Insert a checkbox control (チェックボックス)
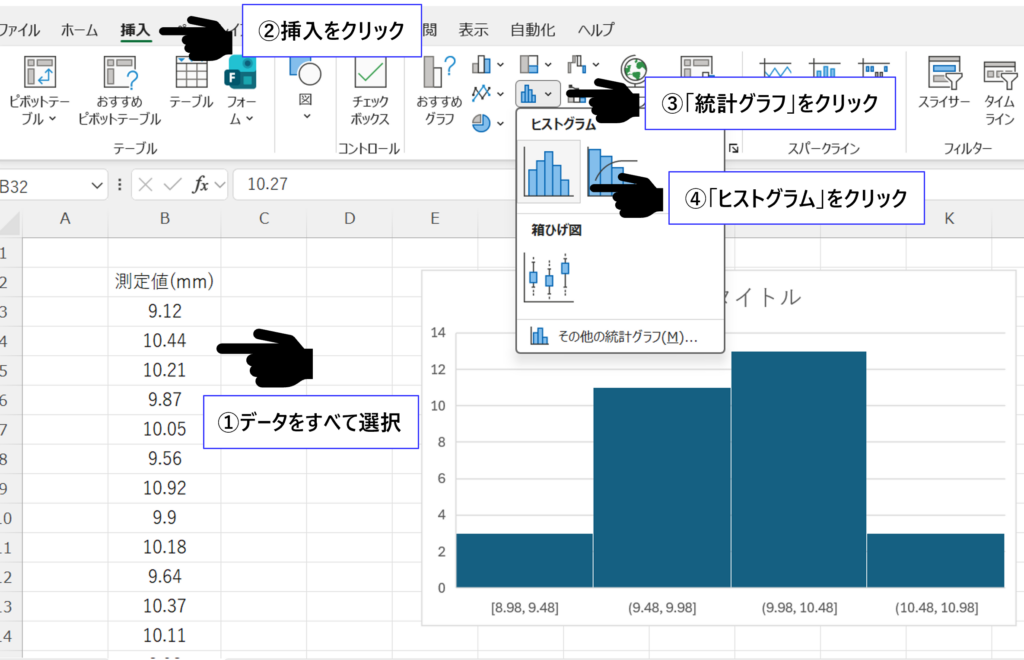Screen dimensions: 1024x660 tap(371, 88)
